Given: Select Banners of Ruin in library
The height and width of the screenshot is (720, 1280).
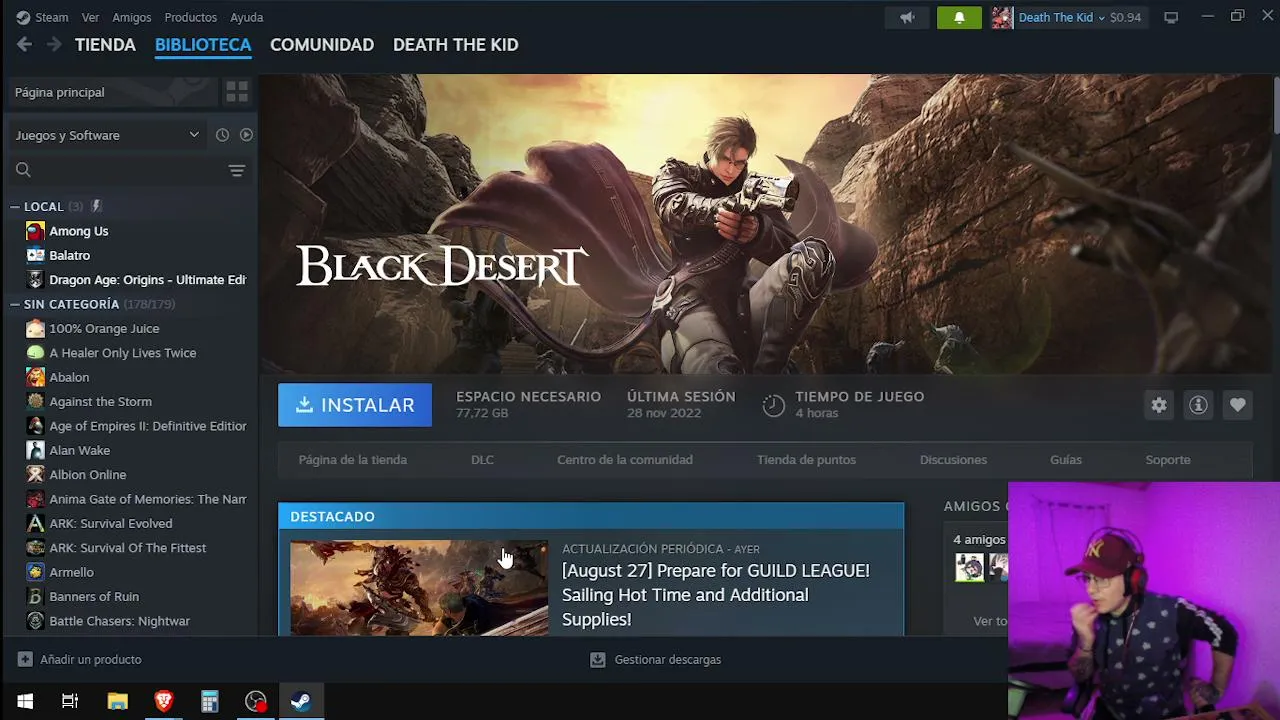Looking at the screenshot, I should click(x=94, y=597).
